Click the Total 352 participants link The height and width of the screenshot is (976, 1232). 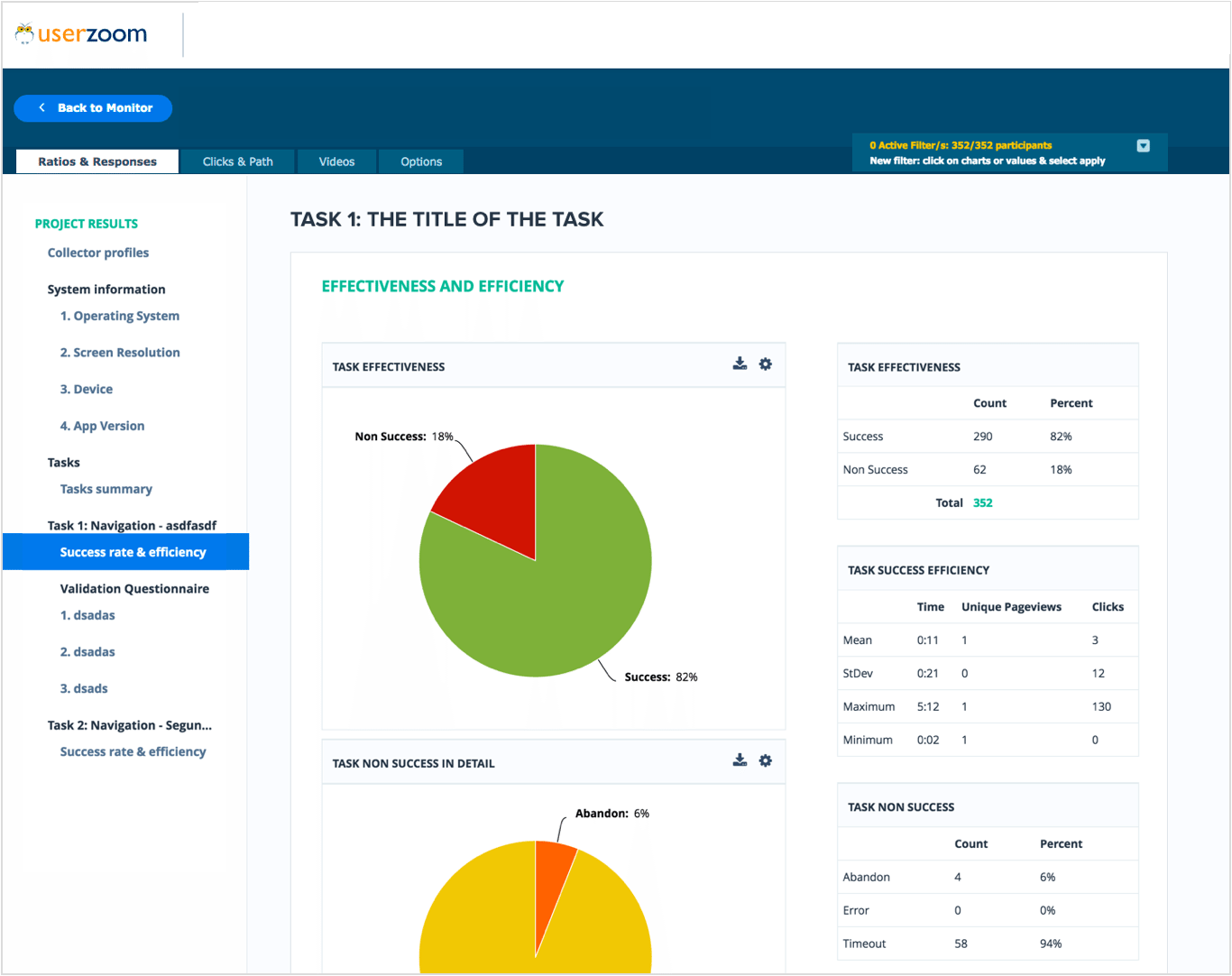click(982, 502)
